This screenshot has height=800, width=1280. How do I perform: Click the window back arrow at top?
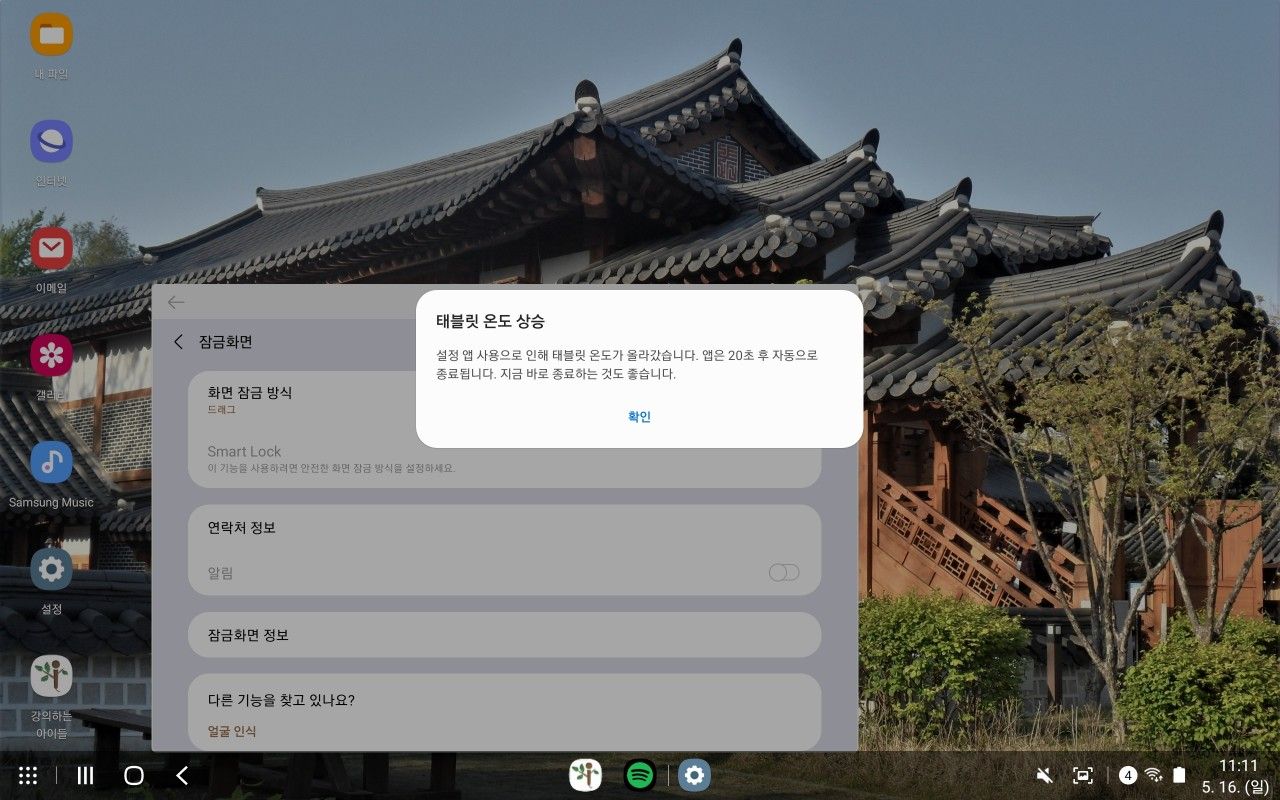point(177,302)
